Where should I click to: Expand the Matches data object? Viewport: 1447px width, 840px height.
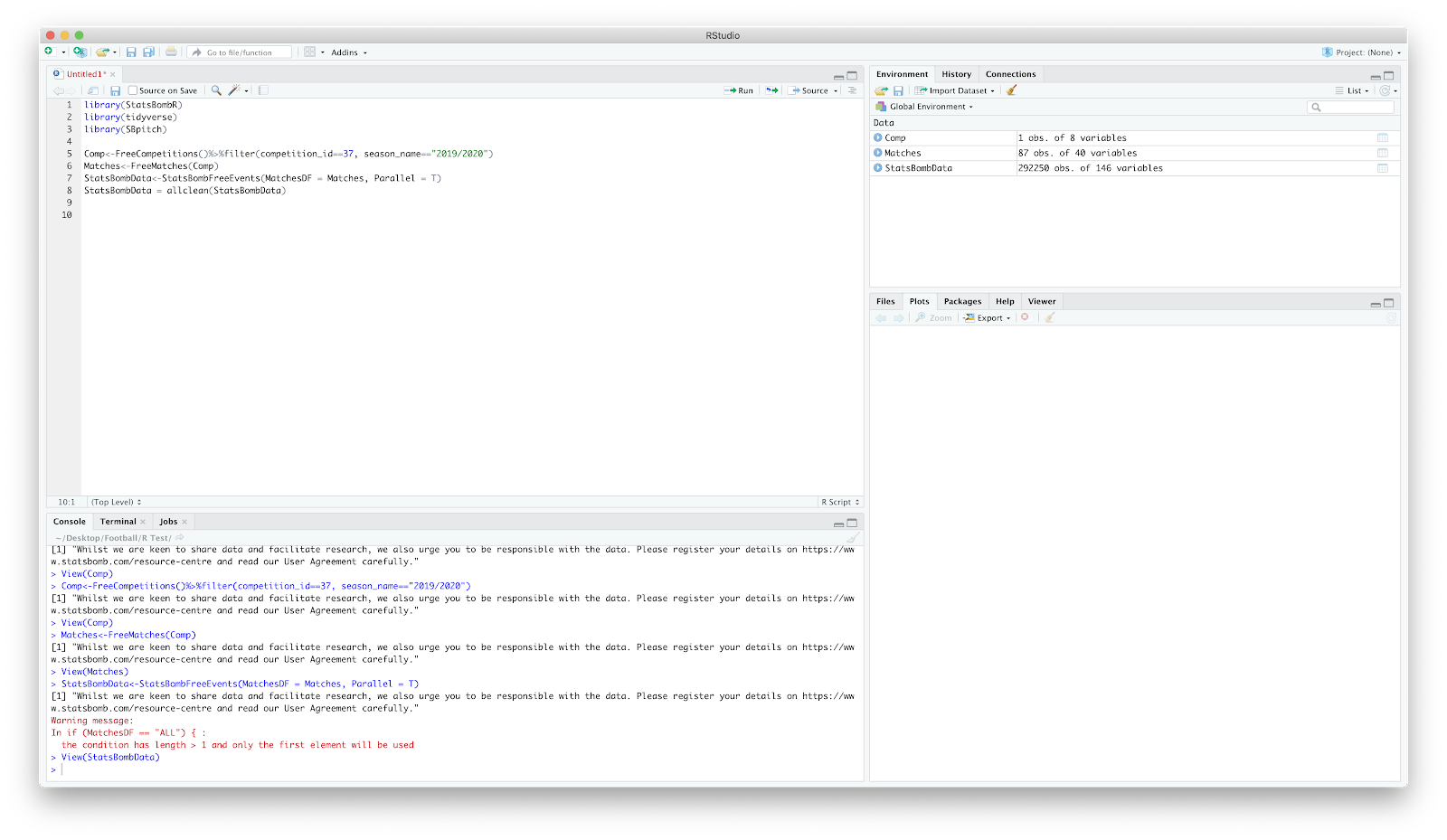(878, 153)
